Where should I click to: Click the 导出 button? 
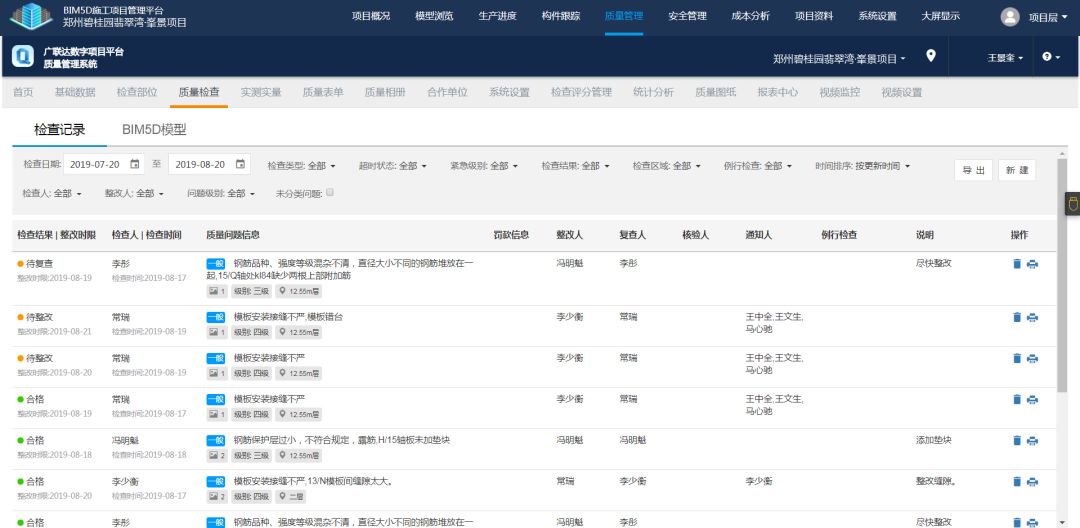973,170
